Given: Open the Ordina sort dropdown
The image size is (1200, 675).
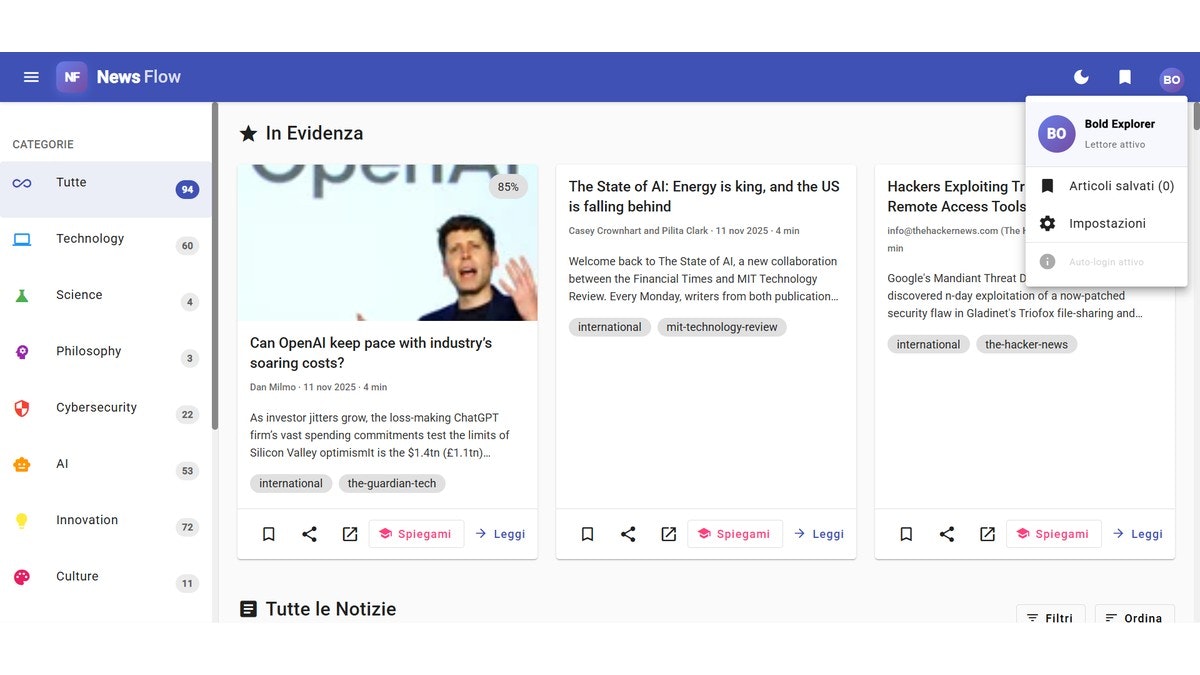Looking at the screenshot, I should (1135, 618).
